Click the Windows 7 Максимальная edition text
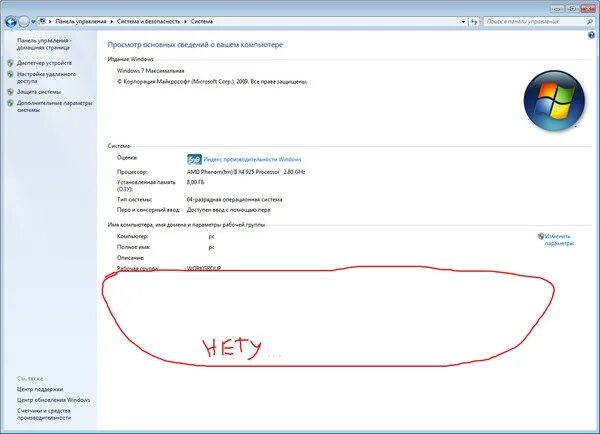The height and width of the screenshot is (434, 600). click(x=150, y=71)
